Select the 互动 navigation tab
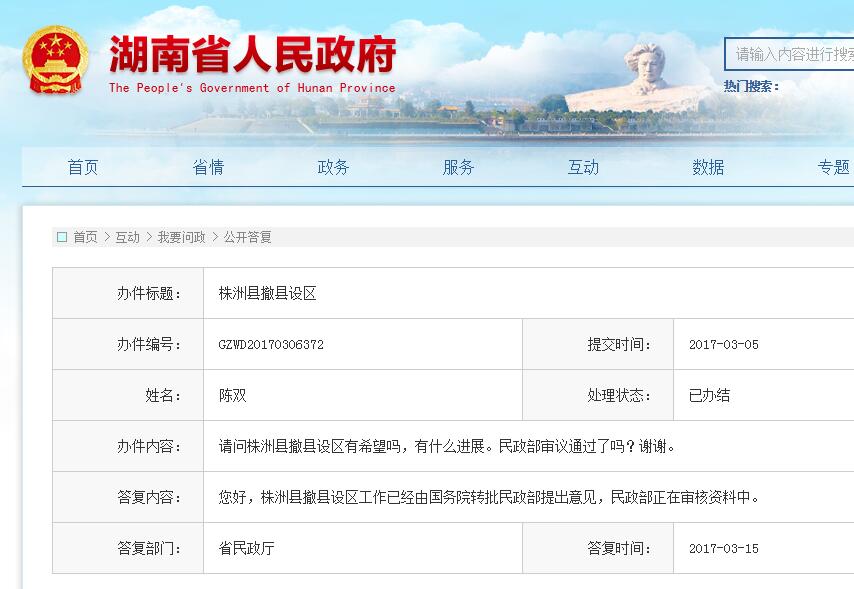The height and width of the screenshot is (589, 854). [582, 167]
